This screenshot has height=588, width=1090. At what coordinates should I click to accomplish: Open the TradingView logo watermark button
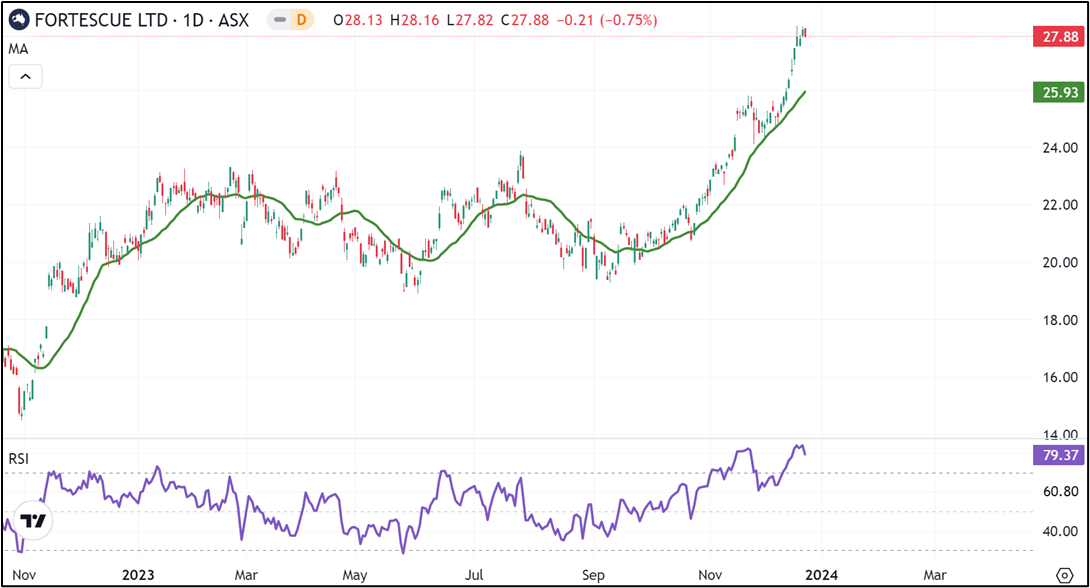coord(32,520)
